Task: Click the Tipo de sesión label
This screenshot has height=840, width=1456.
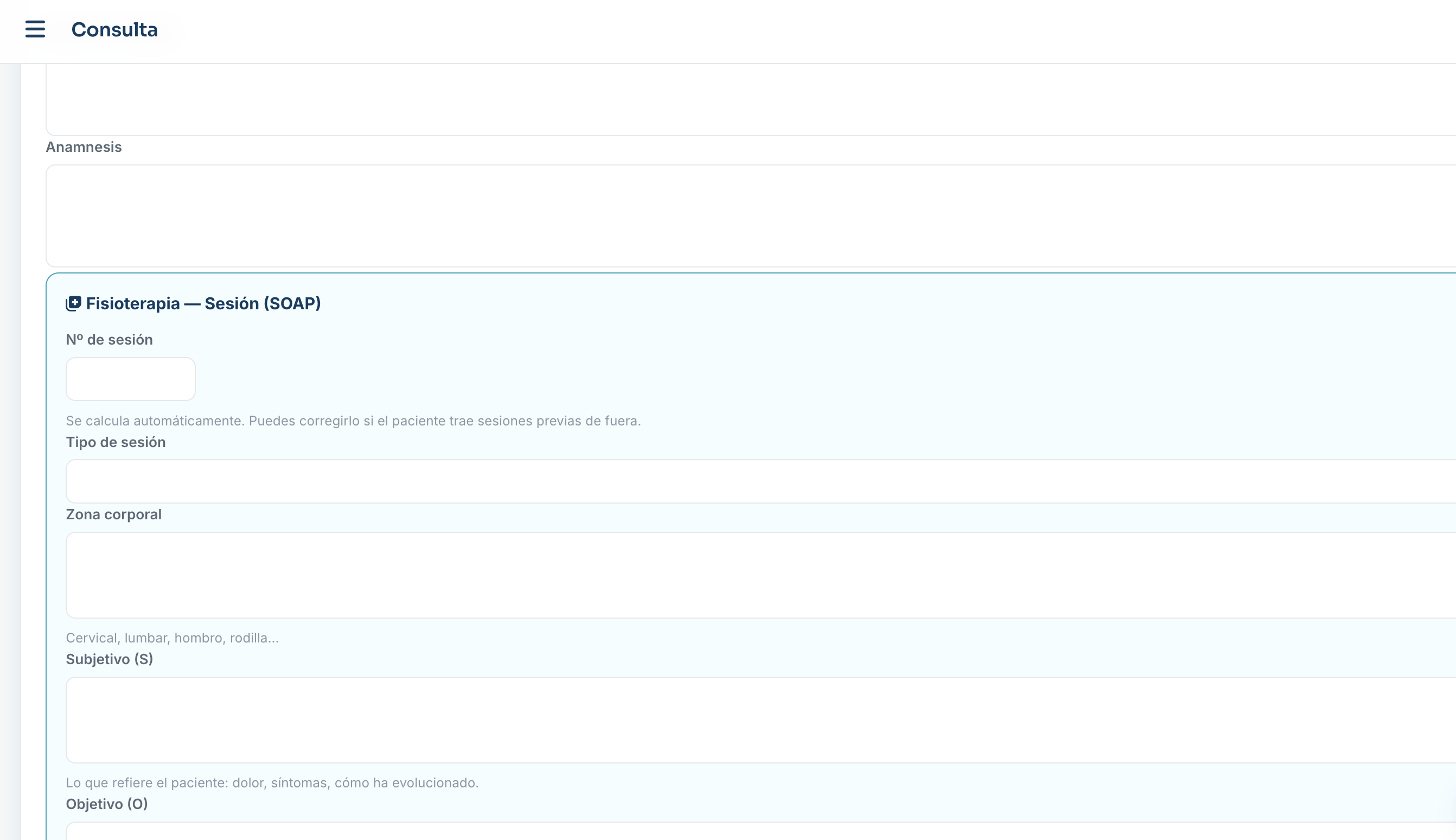Action: pos(116,442)
